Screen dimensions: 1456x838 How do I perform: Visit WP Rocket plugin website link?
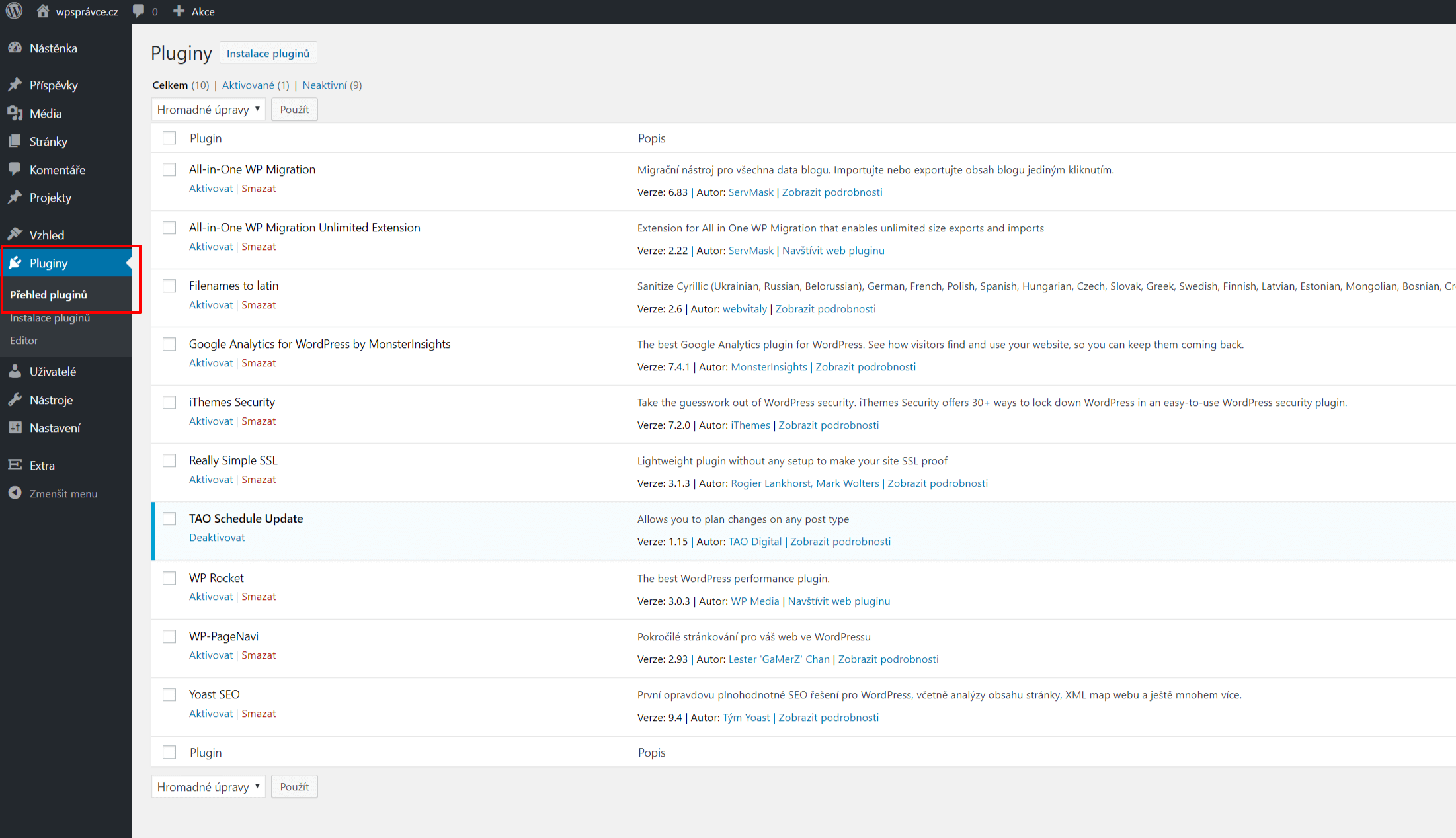click(839, 601)
